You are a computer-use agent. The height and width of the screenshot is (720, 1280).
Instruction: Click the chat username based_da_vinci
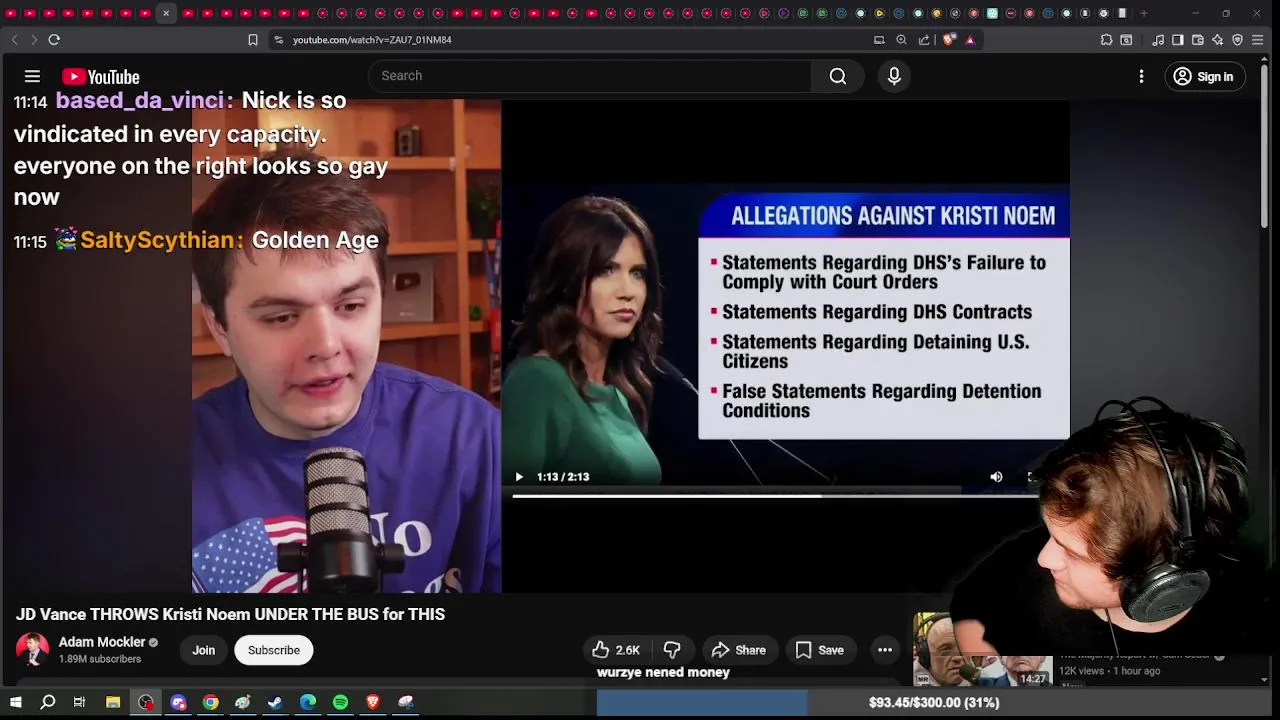coord(140,101)
